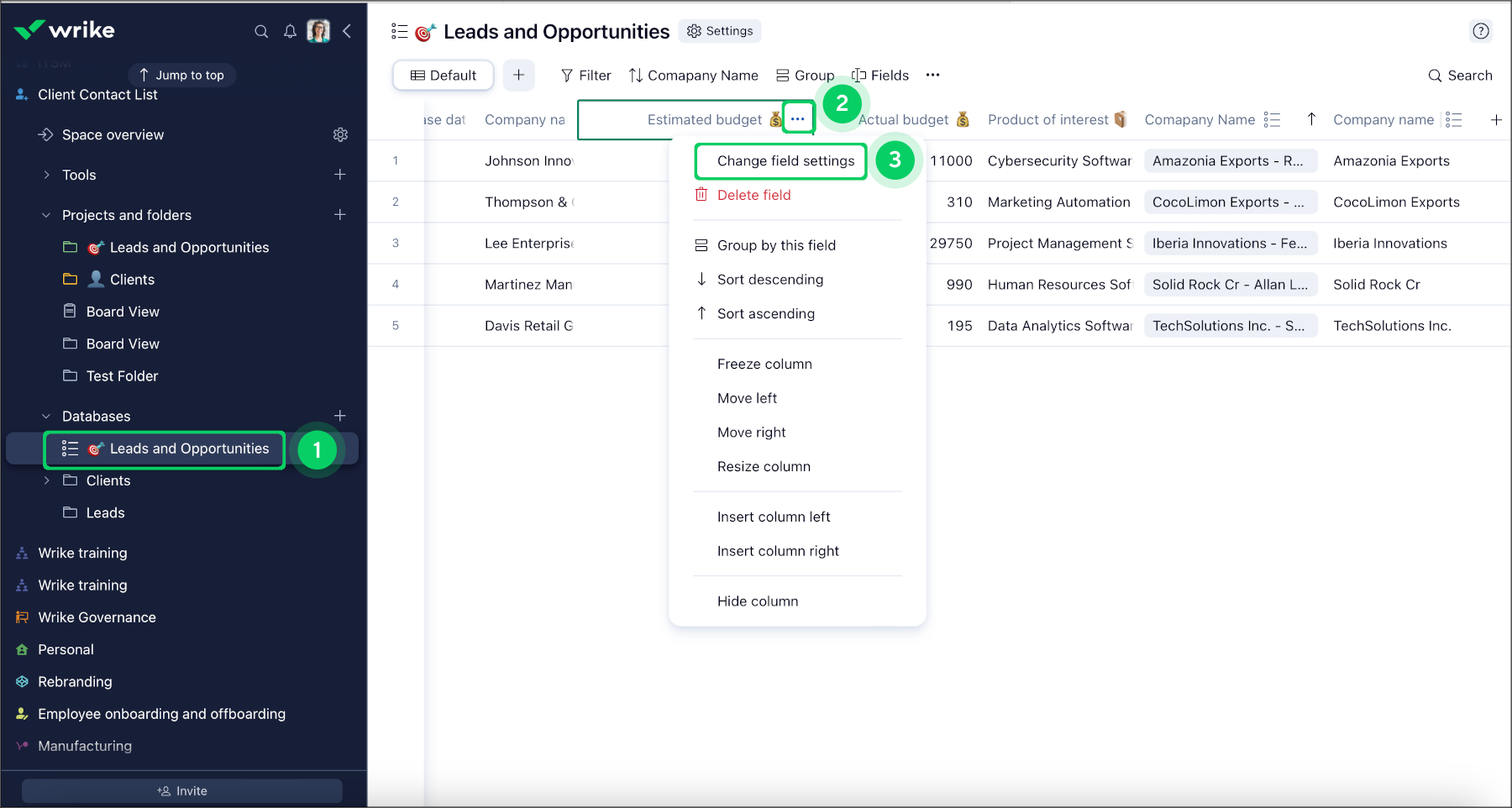Select Hide column menu option
The height and width of the screenshot is (808, 1512).
pyautogui.click(x=757, y=601)
